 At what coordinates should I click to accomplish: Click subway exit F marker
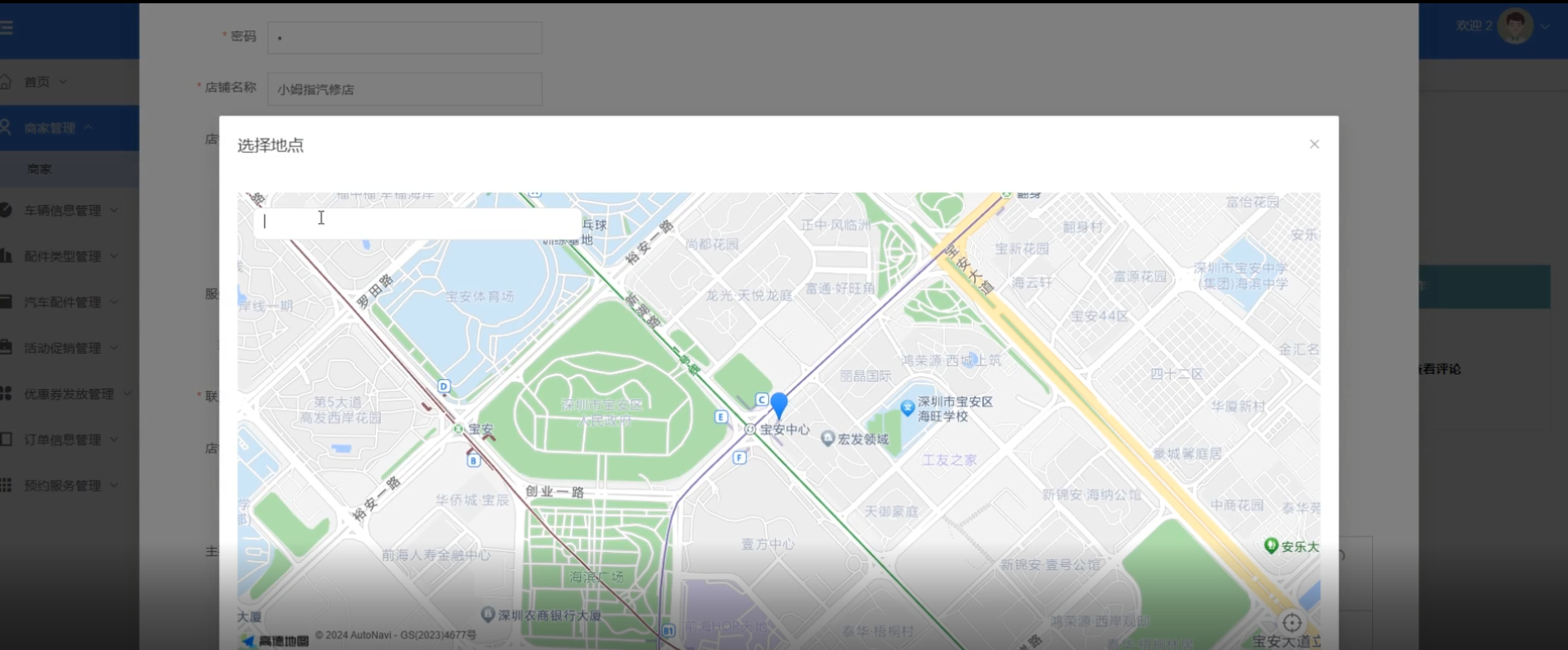(x=740, y=457)
